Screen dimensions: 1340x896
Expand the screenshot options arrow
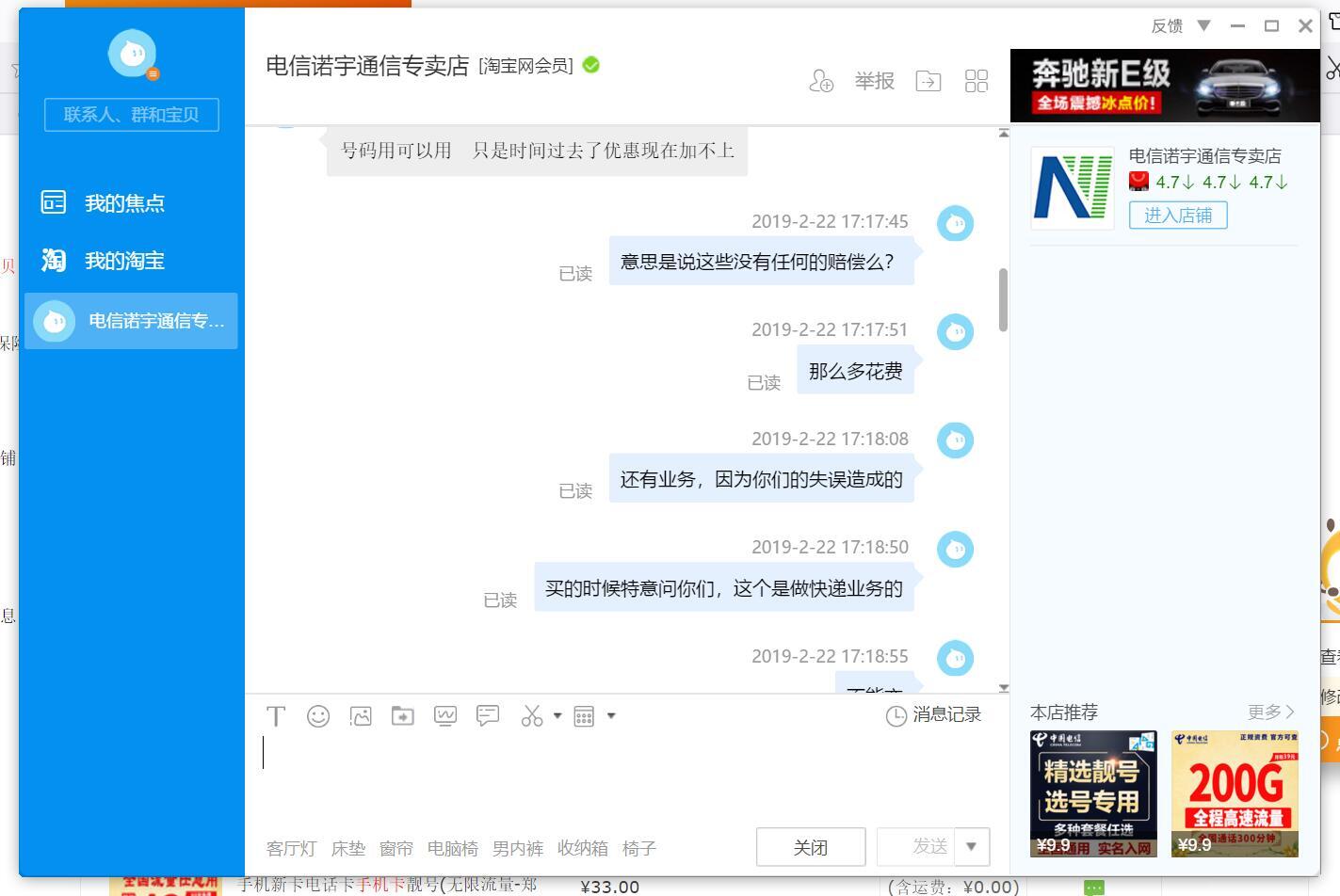click(557, 716)
